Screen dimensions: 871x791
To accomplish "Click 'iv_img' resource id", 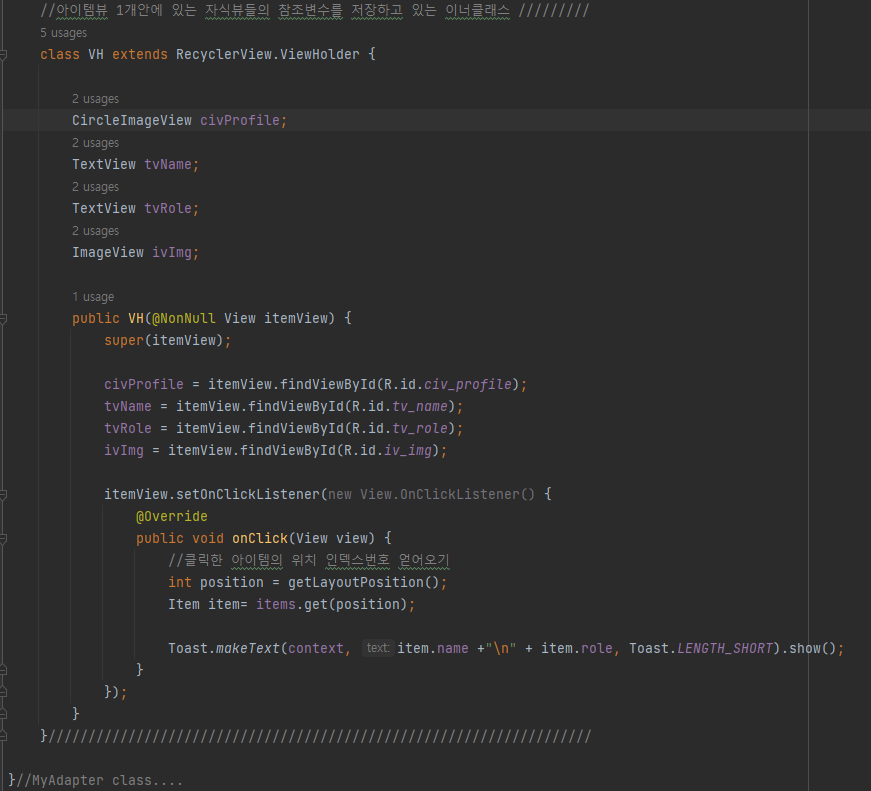I will pos(408,450).
